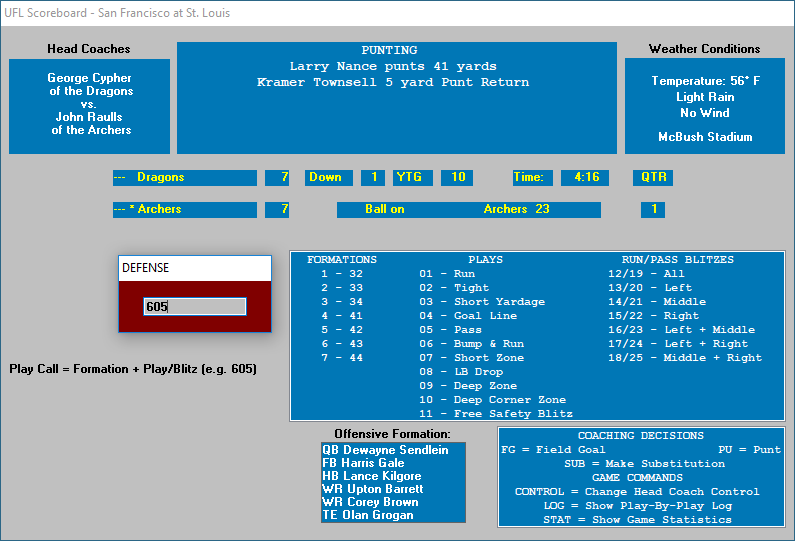The width and height of the screenshot is (795, 541).
Task: Click the punting play result panel
Action: [x=397, y=98]
